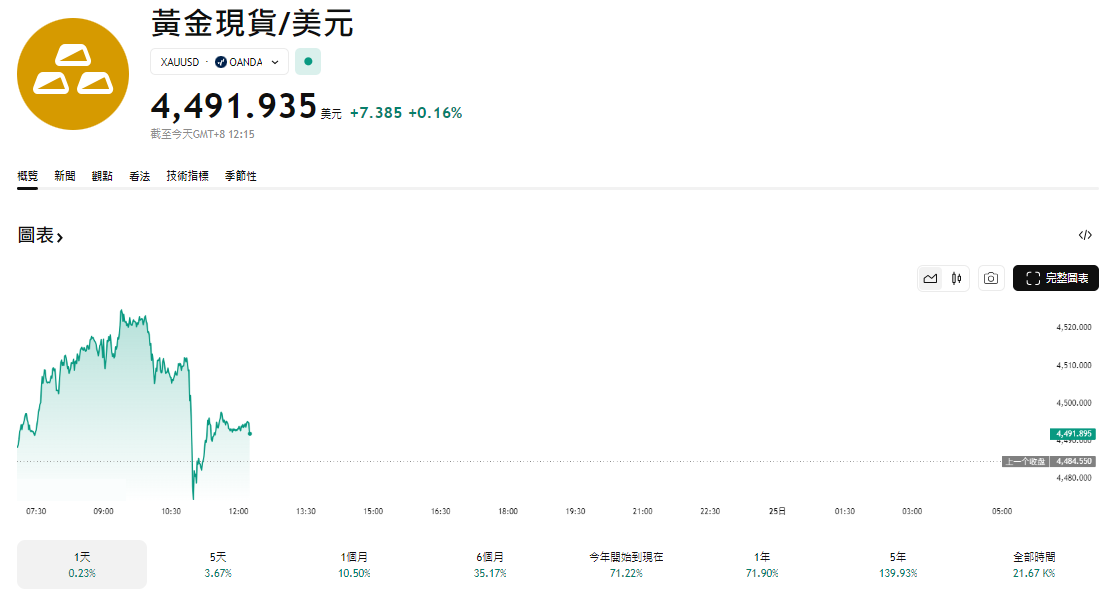Select the 1個月 range button
1107x590 pixels.
(x=353, y=563)
